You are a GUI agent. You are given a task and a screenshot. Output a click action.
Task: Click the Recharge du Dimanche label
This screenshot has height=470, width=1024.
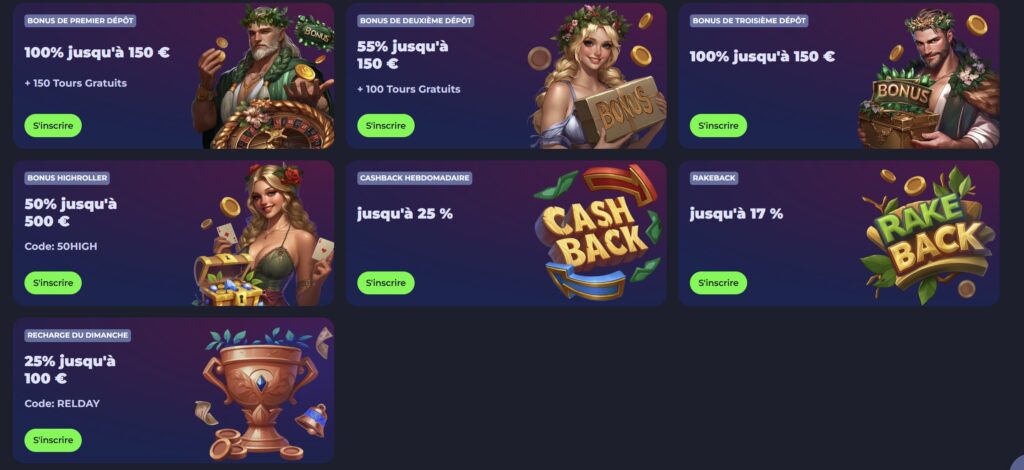point(77,336)
